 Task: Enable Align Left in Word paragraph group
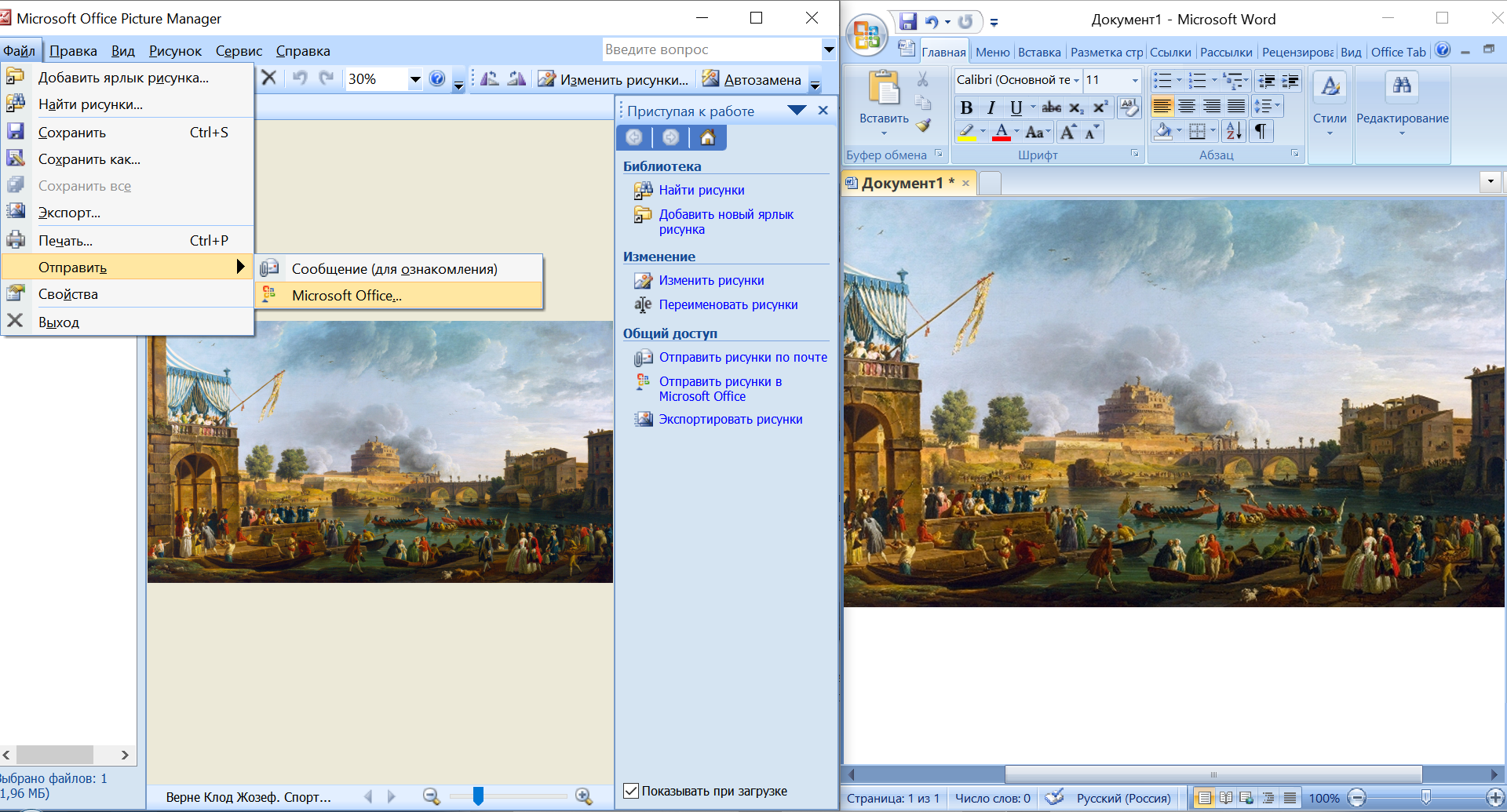pyautogui.click(x=1162, y=106)
